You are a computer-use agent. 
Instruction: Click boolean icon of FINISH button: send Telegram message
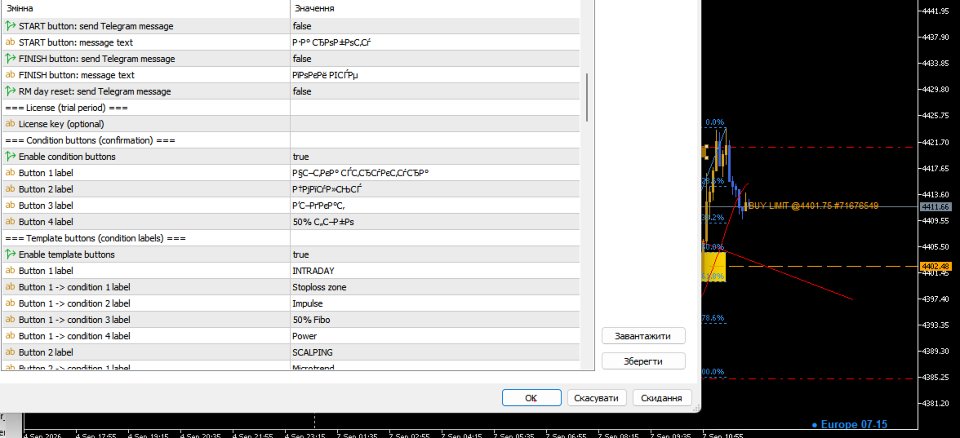(x=10, y=59)
